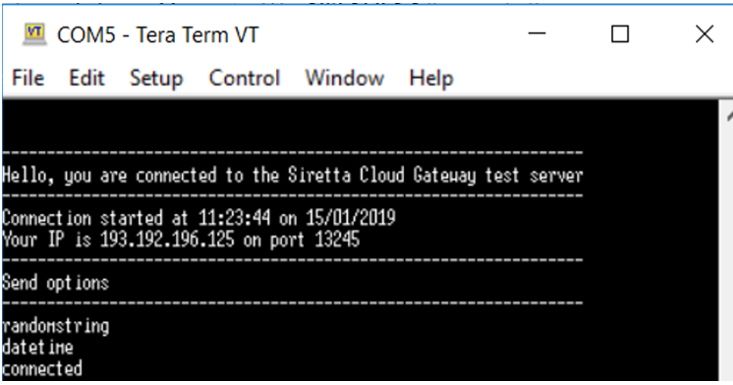Close the COM5 Tera Term window

704,34
